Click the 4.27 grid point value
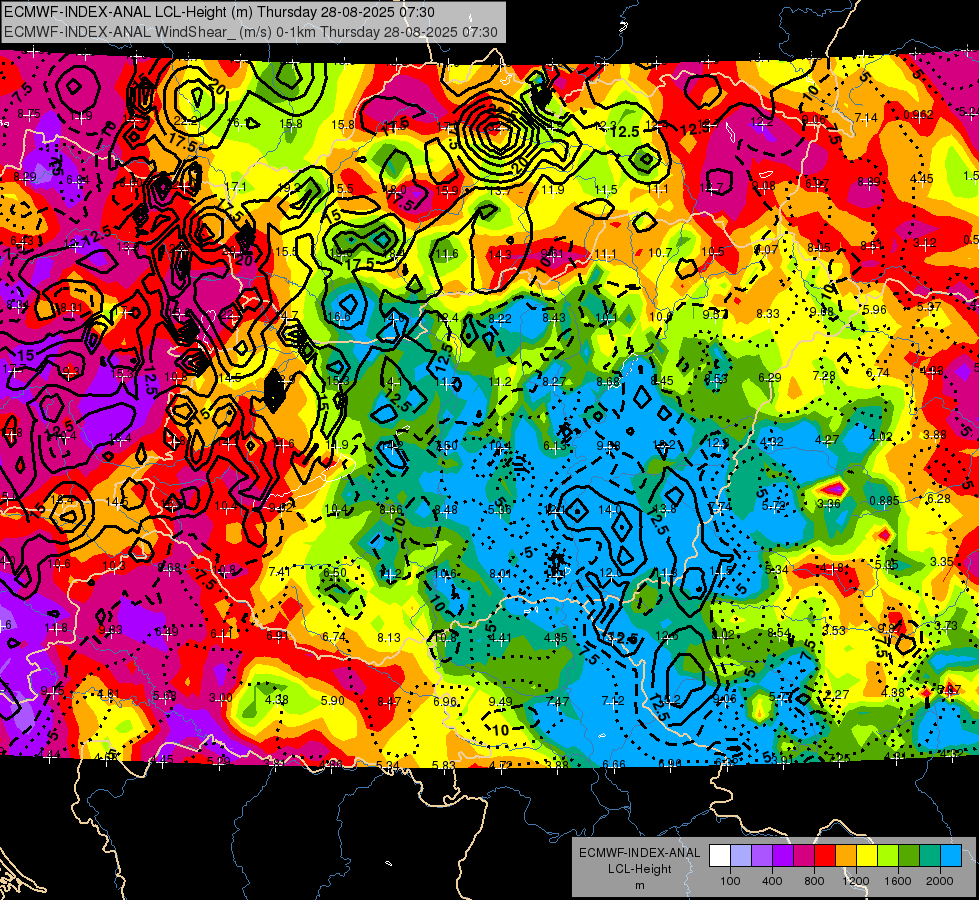The image size is (979, 900). (x=827, y=440)
